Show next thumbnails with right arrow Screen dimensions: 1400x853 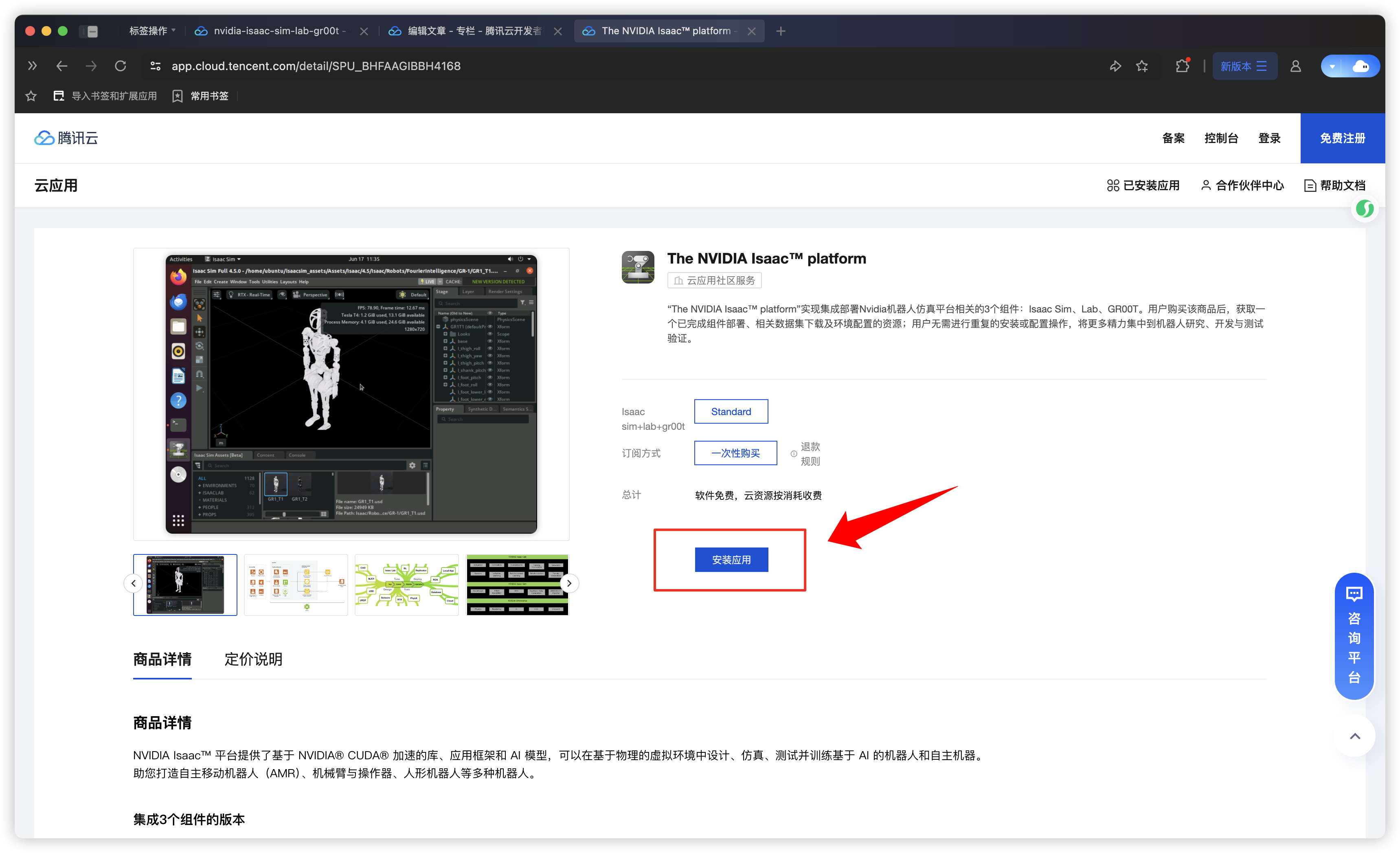[569, 583]
